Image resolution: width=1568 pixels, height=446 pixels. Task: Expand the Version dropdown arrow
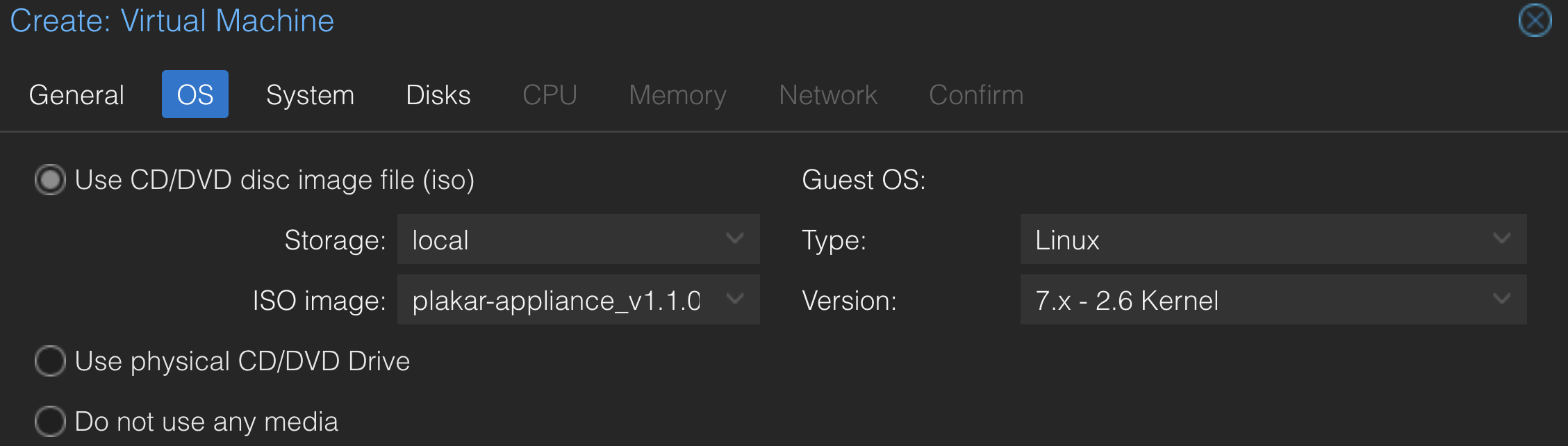[x=1501, y=299]
